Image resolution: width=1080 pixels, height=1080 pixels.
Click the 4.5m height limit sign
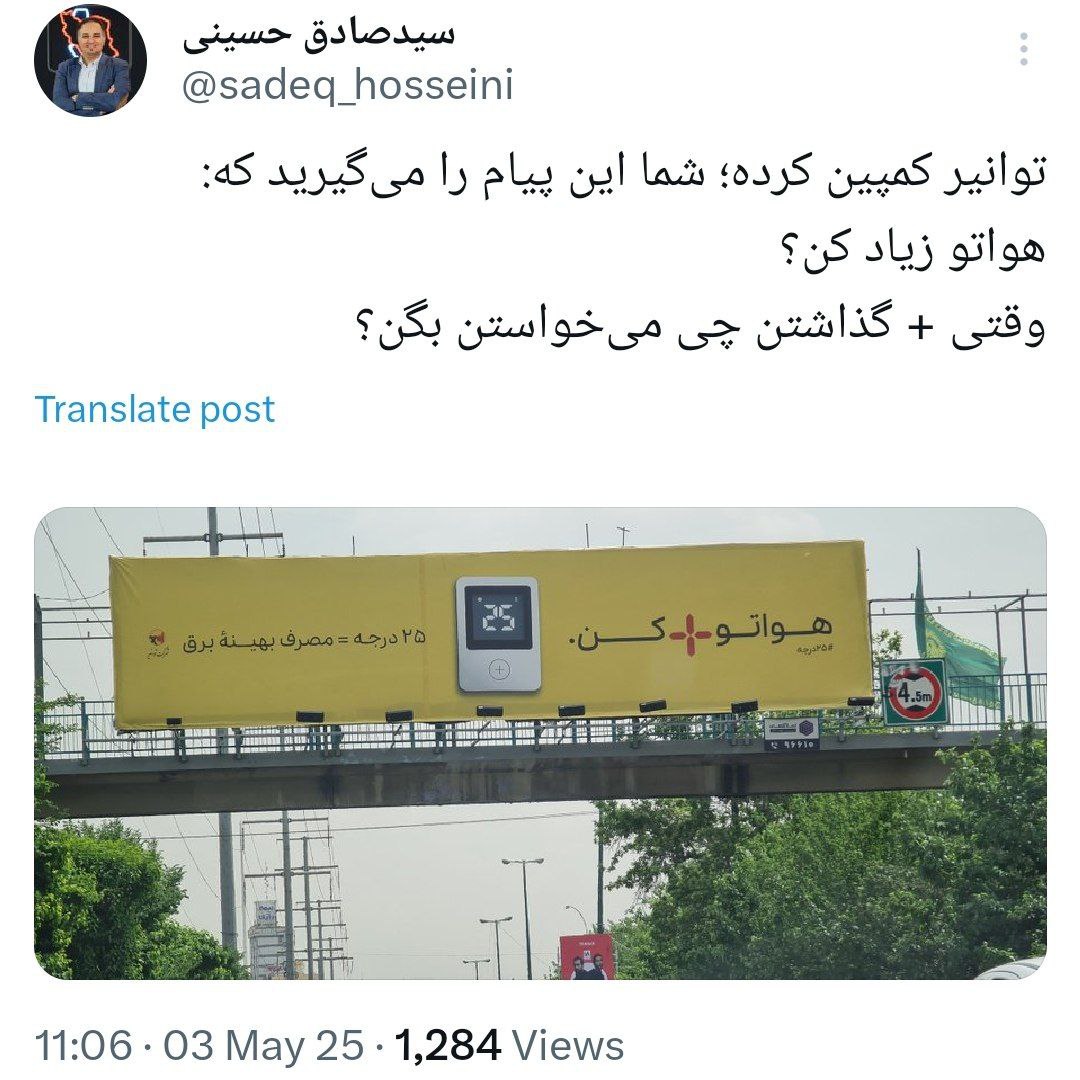point(914,692)
